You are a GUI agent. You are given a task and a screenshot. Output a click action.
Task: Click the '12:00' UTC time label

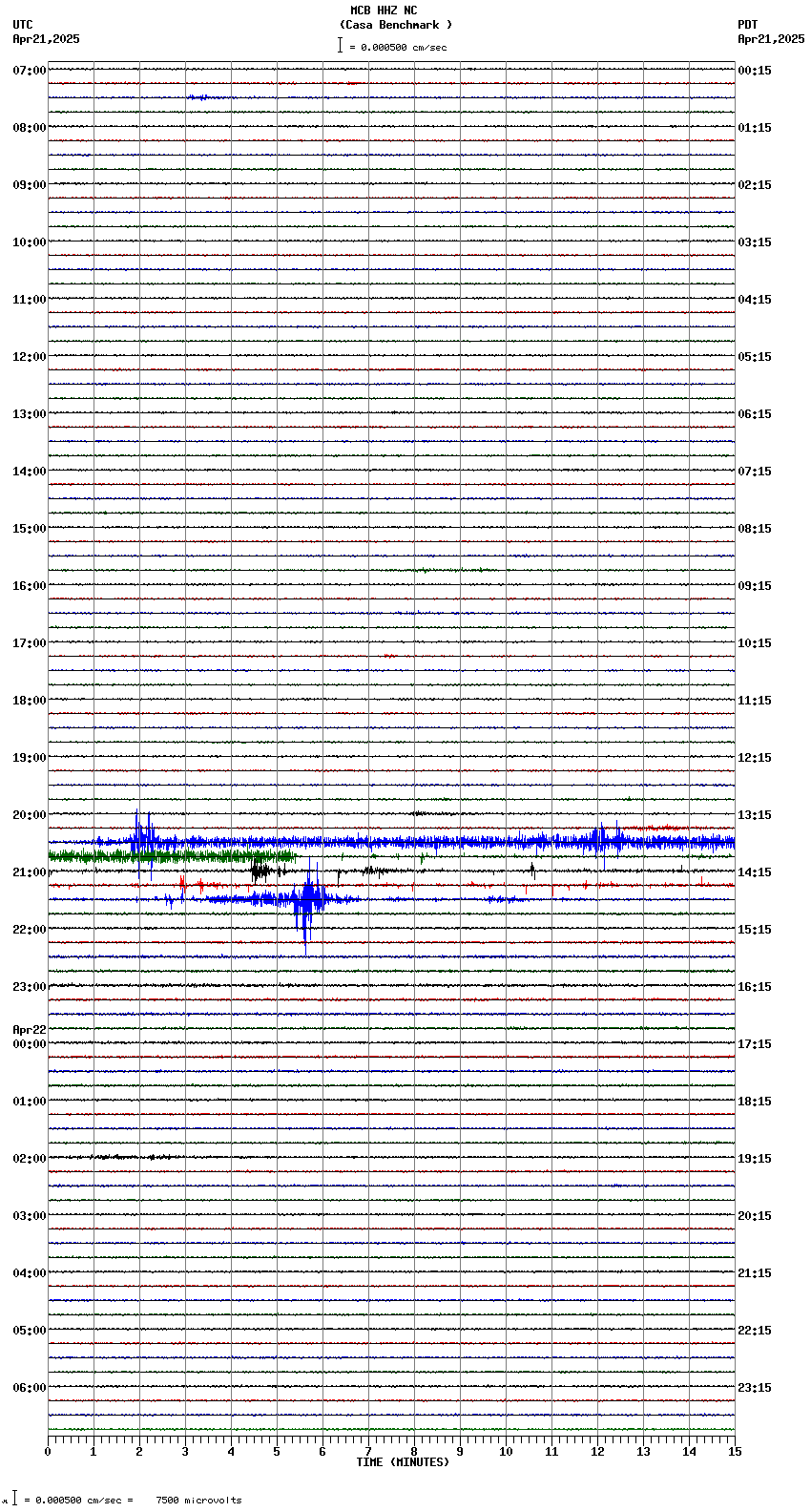point(30,357)
